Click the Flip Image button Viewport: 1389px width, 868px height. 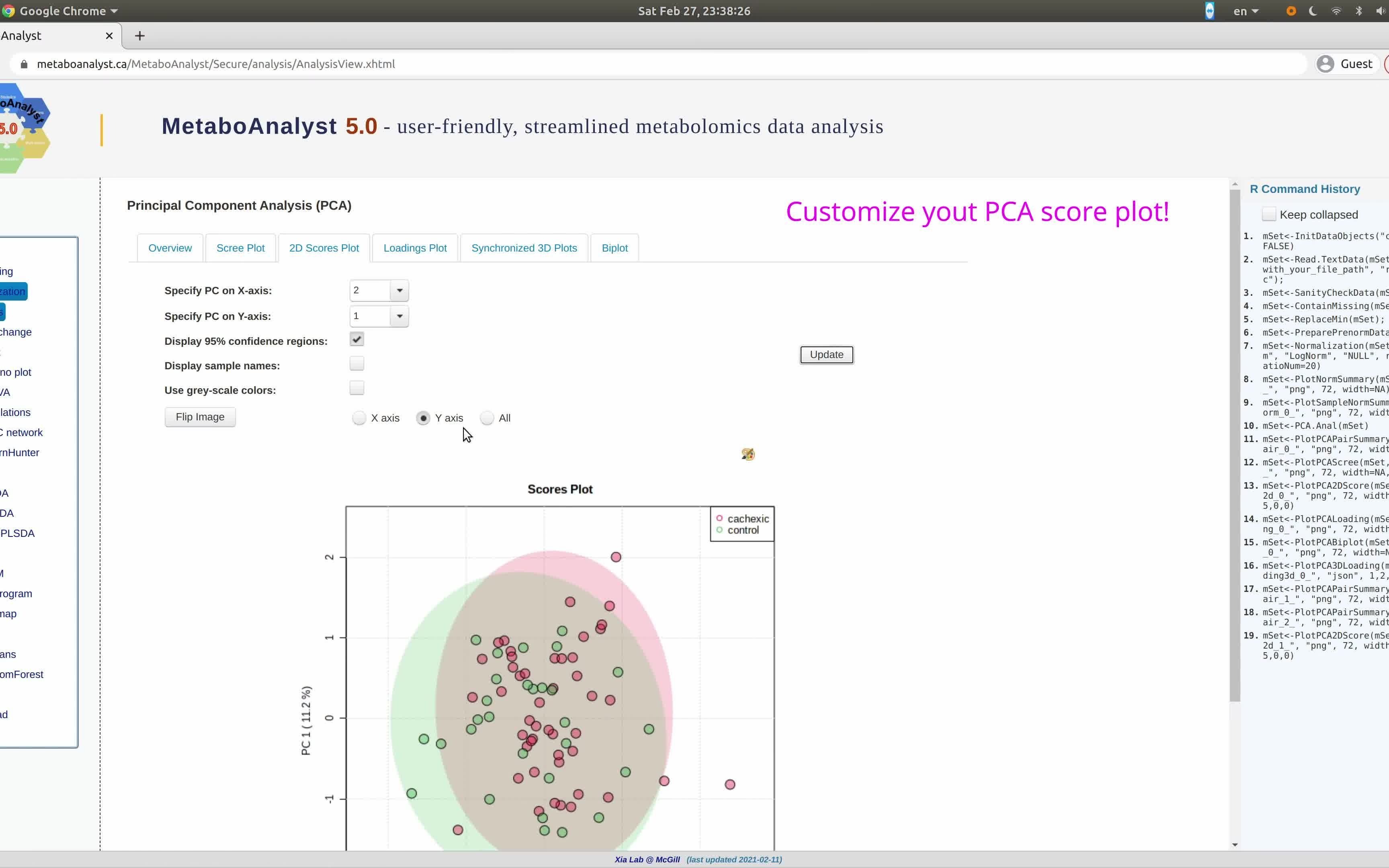(200, 417)
